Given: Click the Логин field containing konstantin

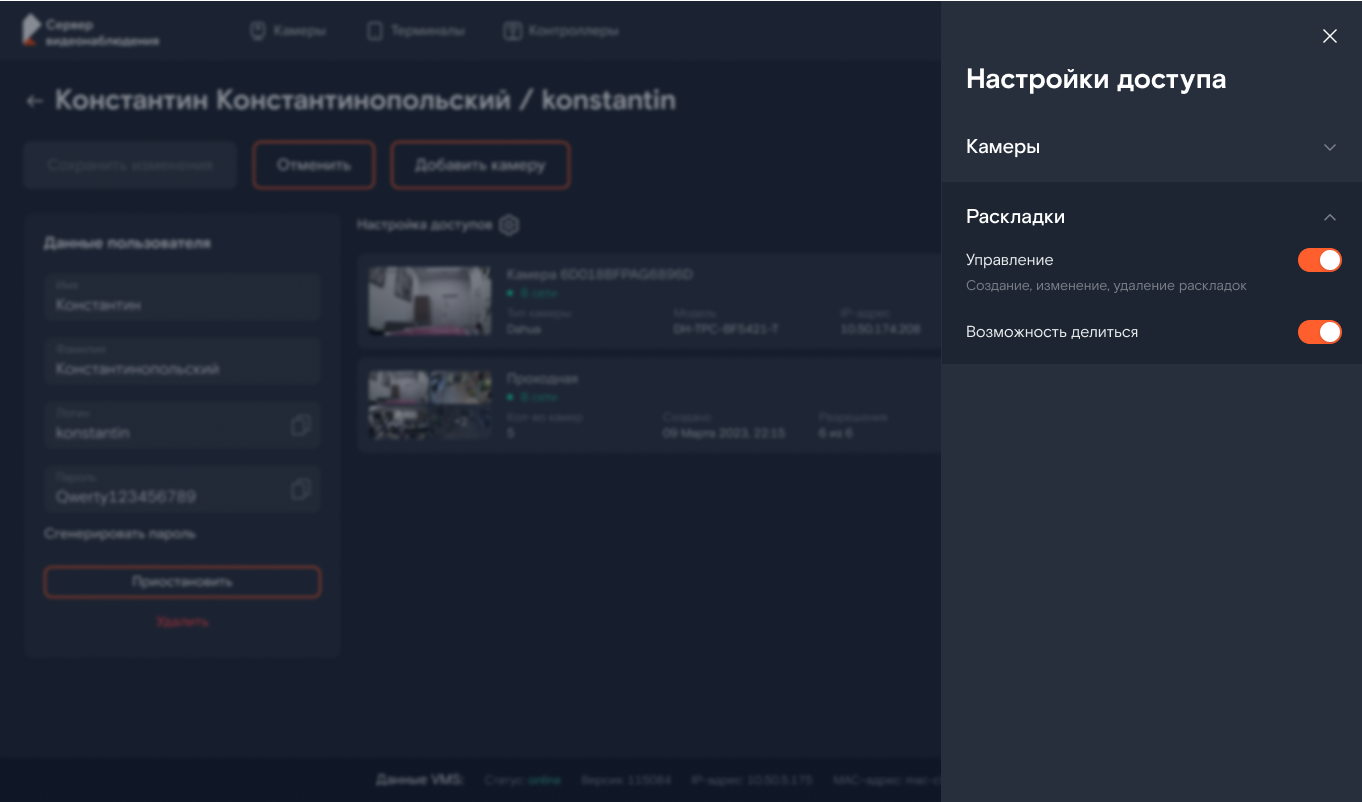Looking at the screenshot, I should click(182, 425).
